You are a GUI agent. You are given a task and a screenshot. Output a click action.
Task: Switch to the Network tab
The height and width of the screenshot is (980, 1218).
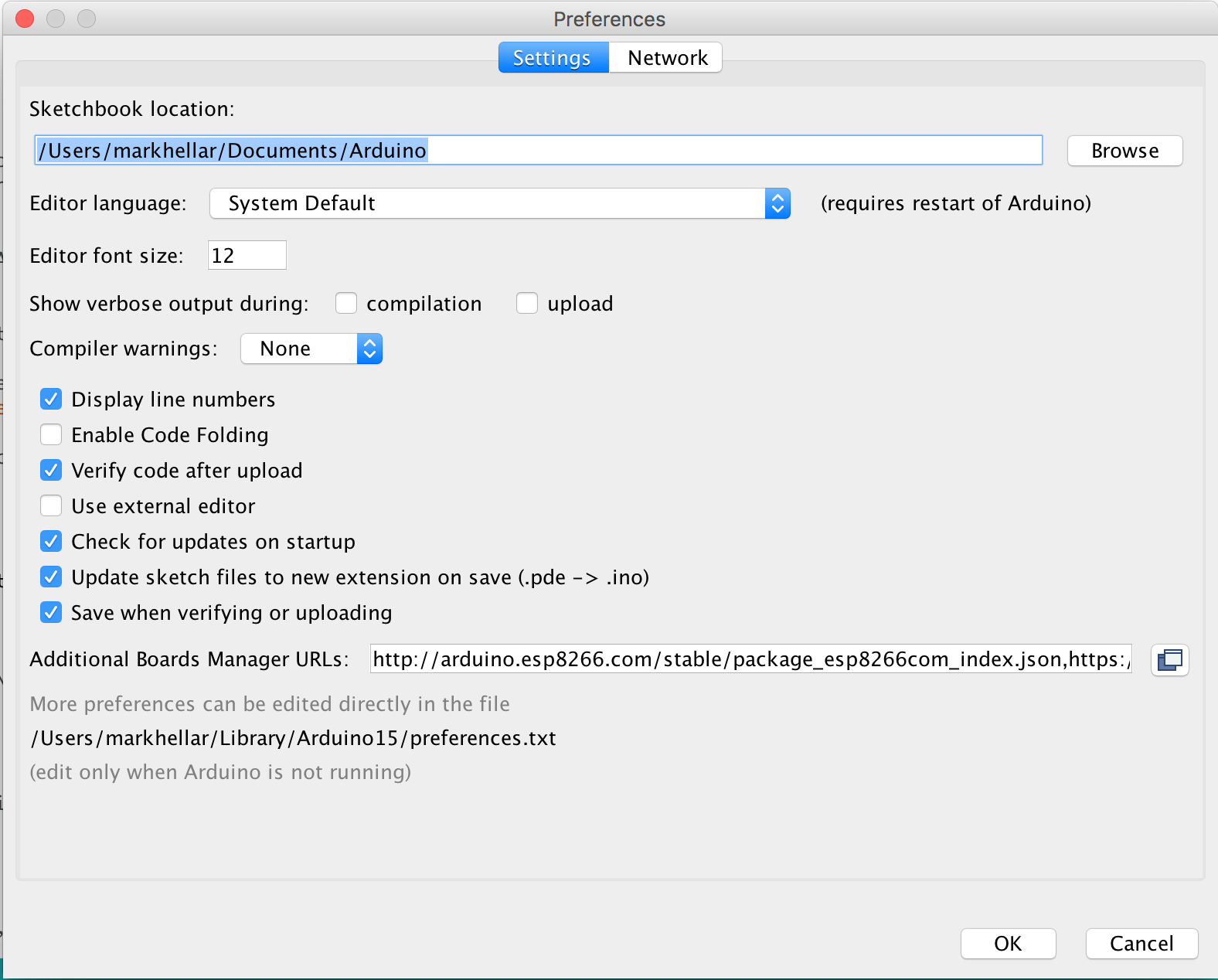coord(666,58)
